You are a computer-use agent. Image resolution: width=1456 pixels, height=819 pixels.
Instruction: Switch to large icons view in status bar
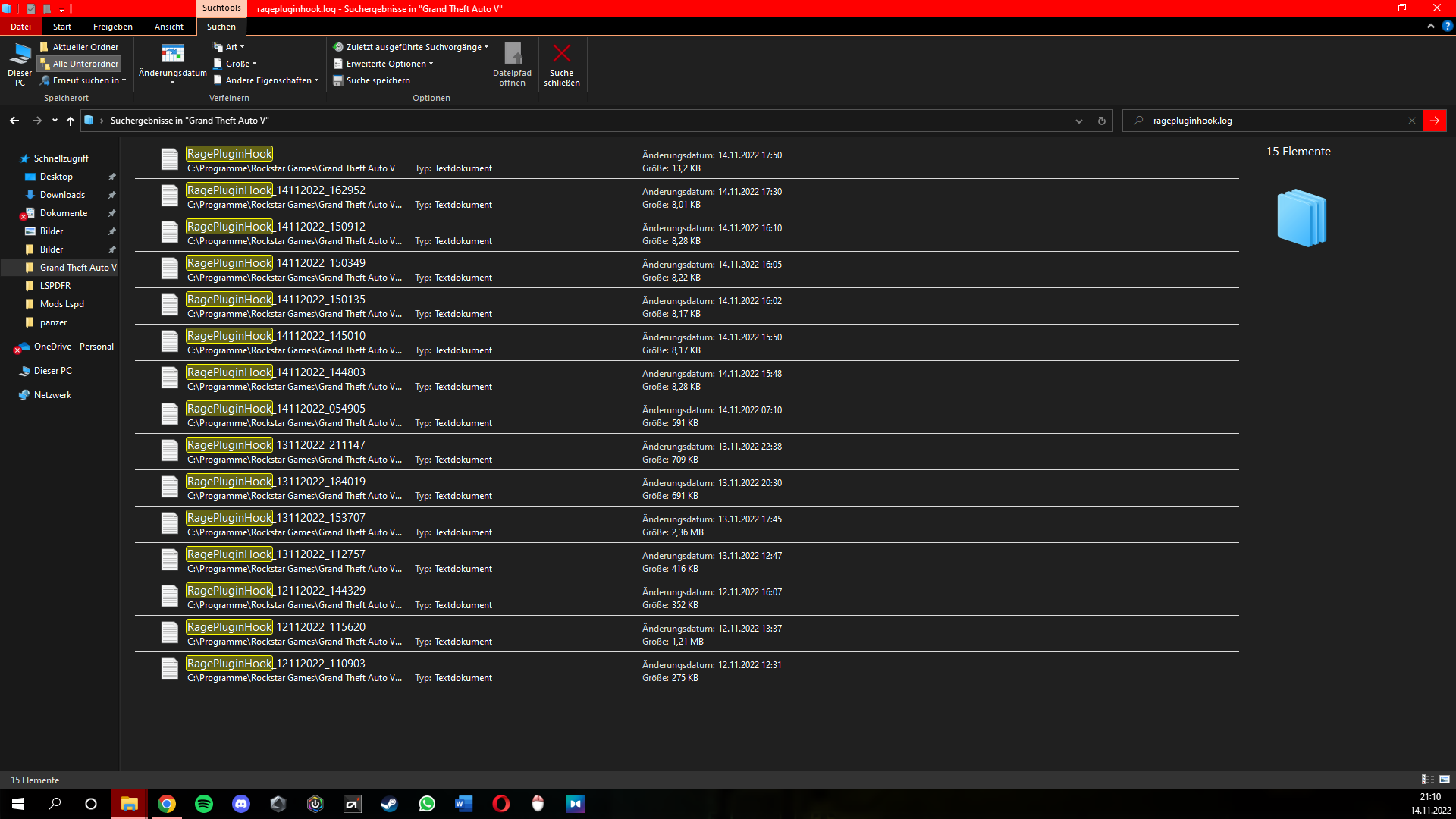pos(1445,780)
